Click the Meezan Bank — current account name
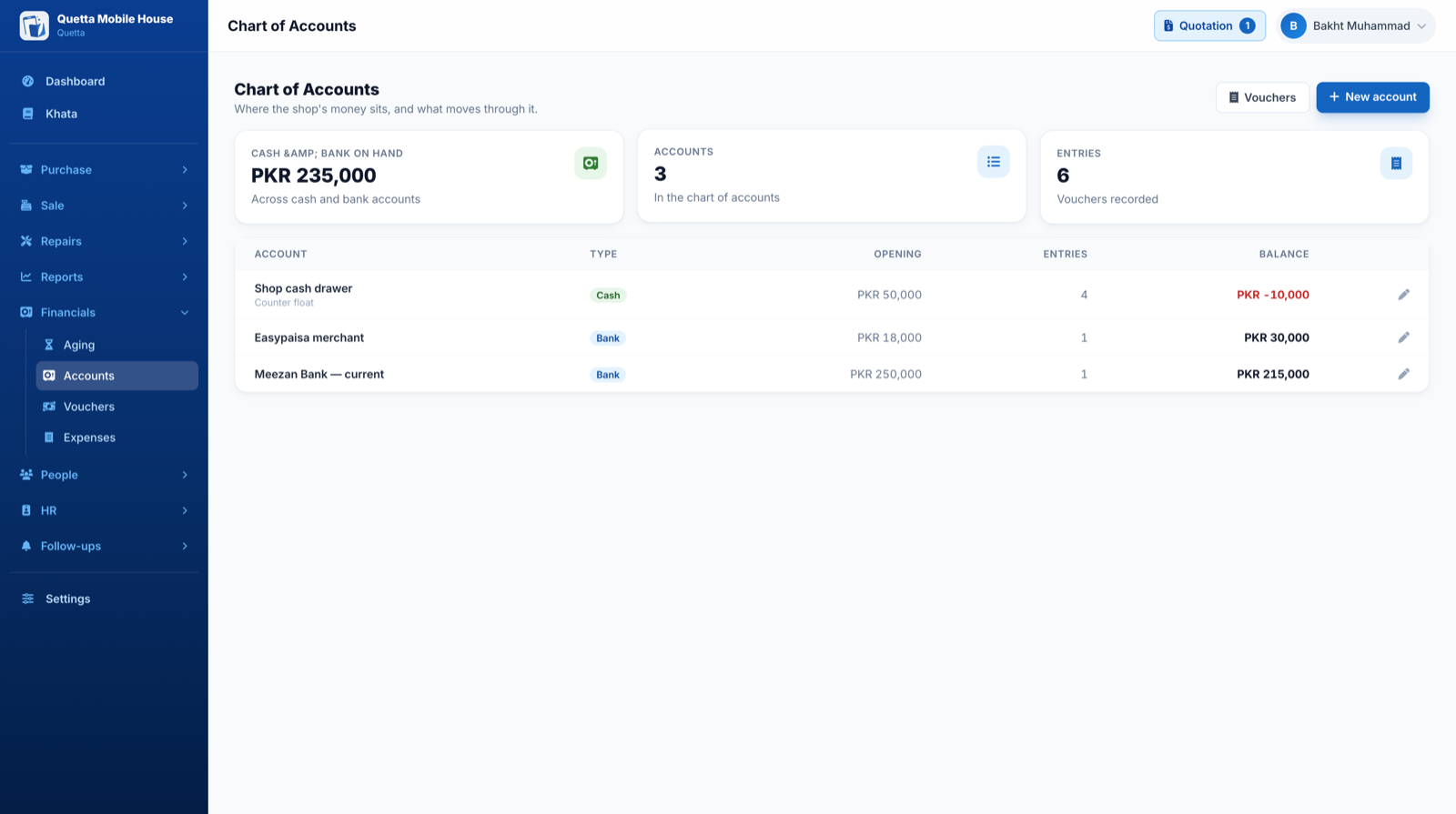 319,374
